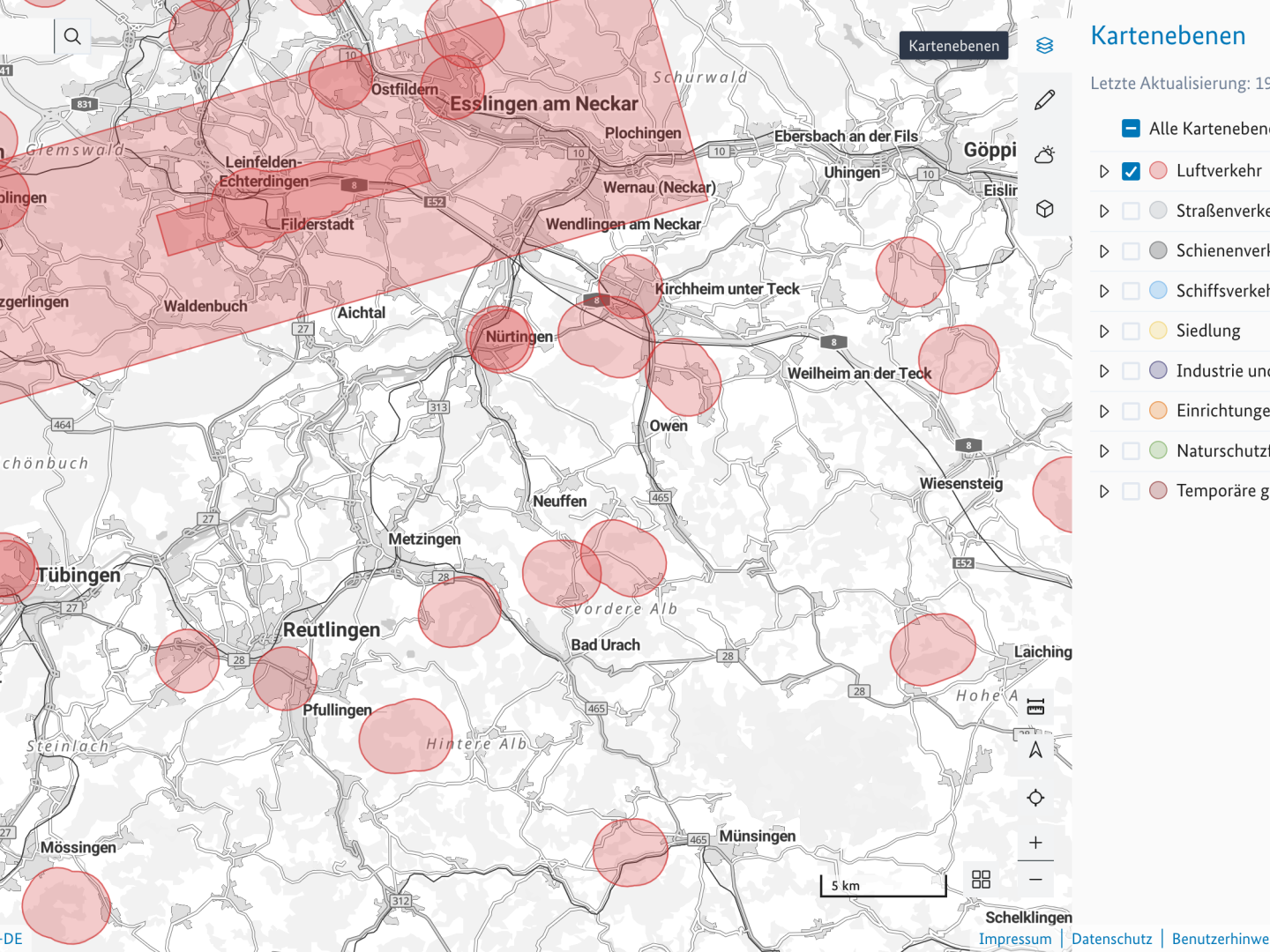Open the Impressum link
The image size is (1270, 952).
click(x=1015, y=939)
